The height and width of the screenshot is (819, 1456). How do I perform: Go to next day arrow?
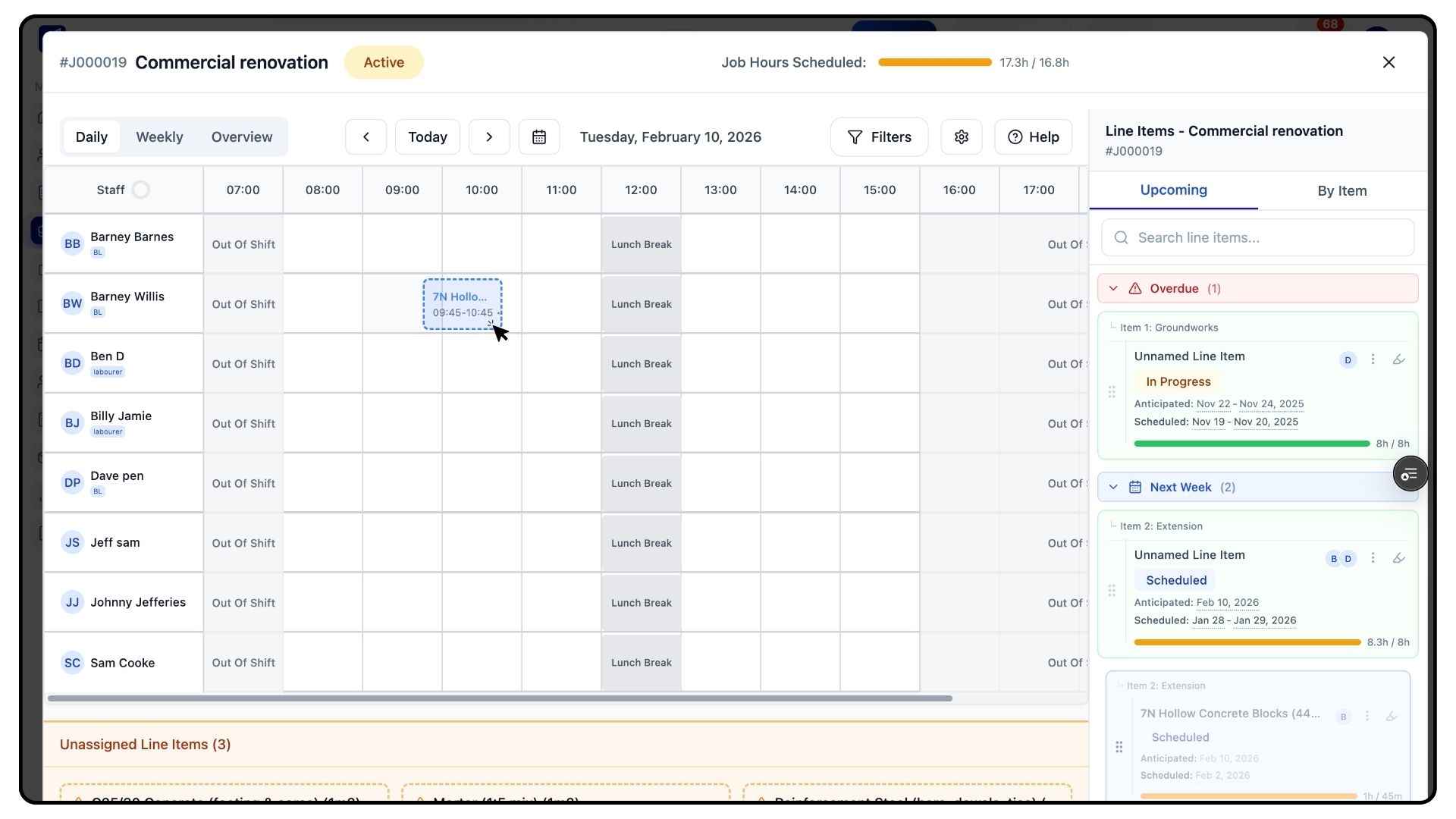tap(489, 137)
